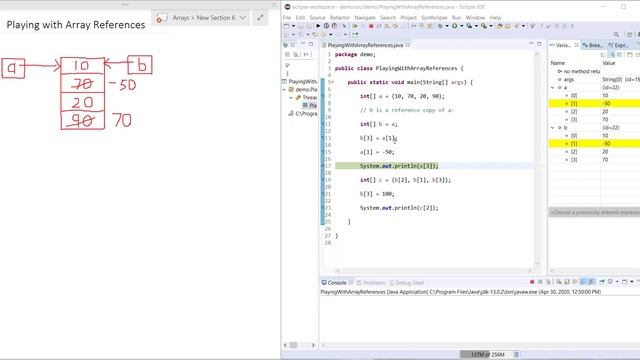The width and height of the screenshot is (640, 360).
Task: Maximize the Debug view panel
Action: (x=311, y=44)
